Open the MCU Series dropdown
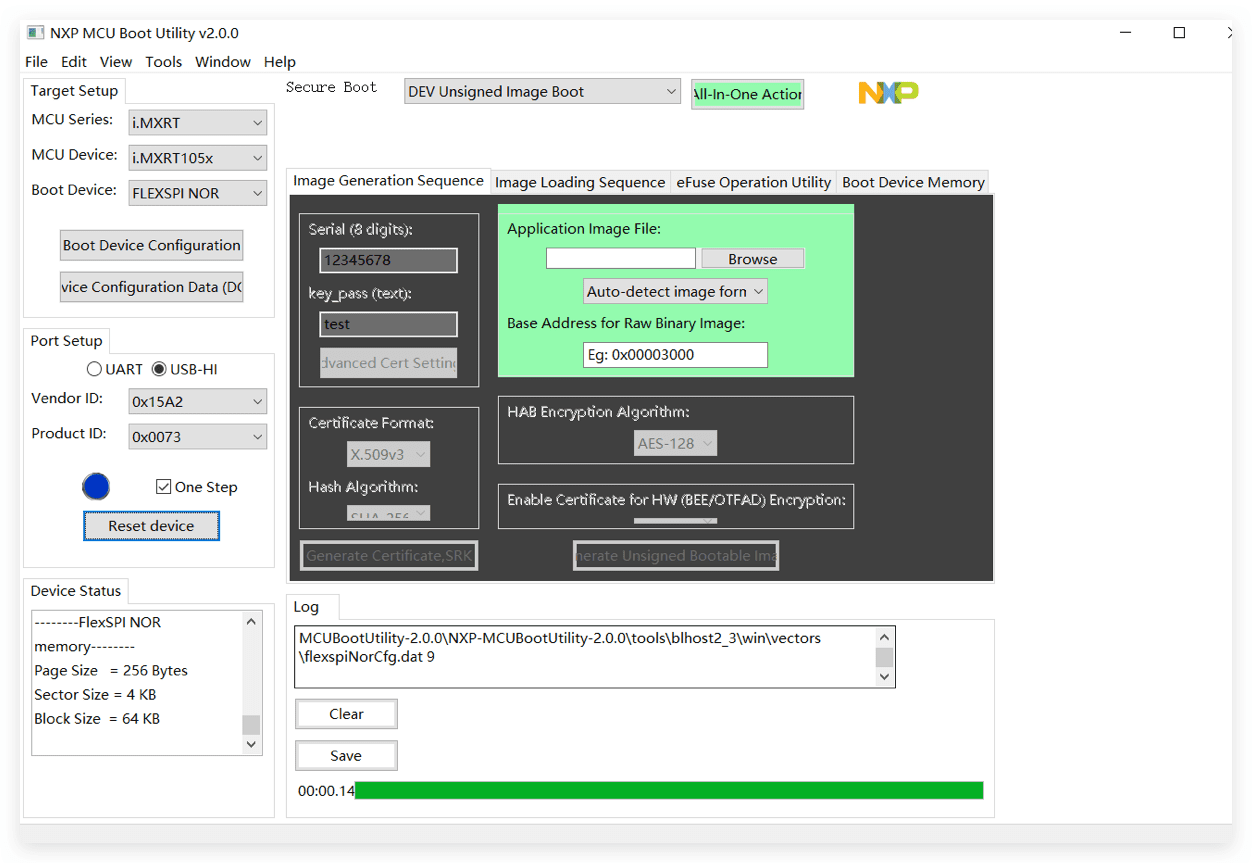 [198, 123]
